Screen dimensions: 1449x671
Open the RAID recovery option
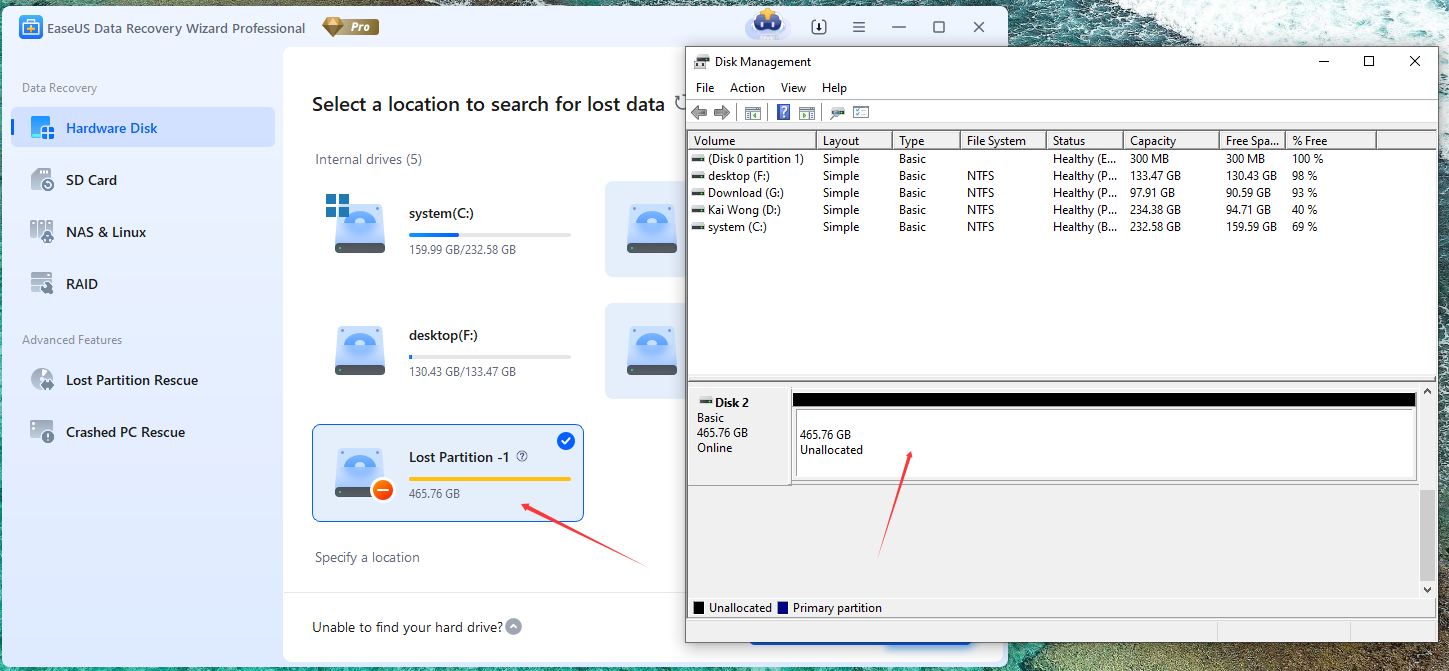pyautogui.click(x=81, y=284)
